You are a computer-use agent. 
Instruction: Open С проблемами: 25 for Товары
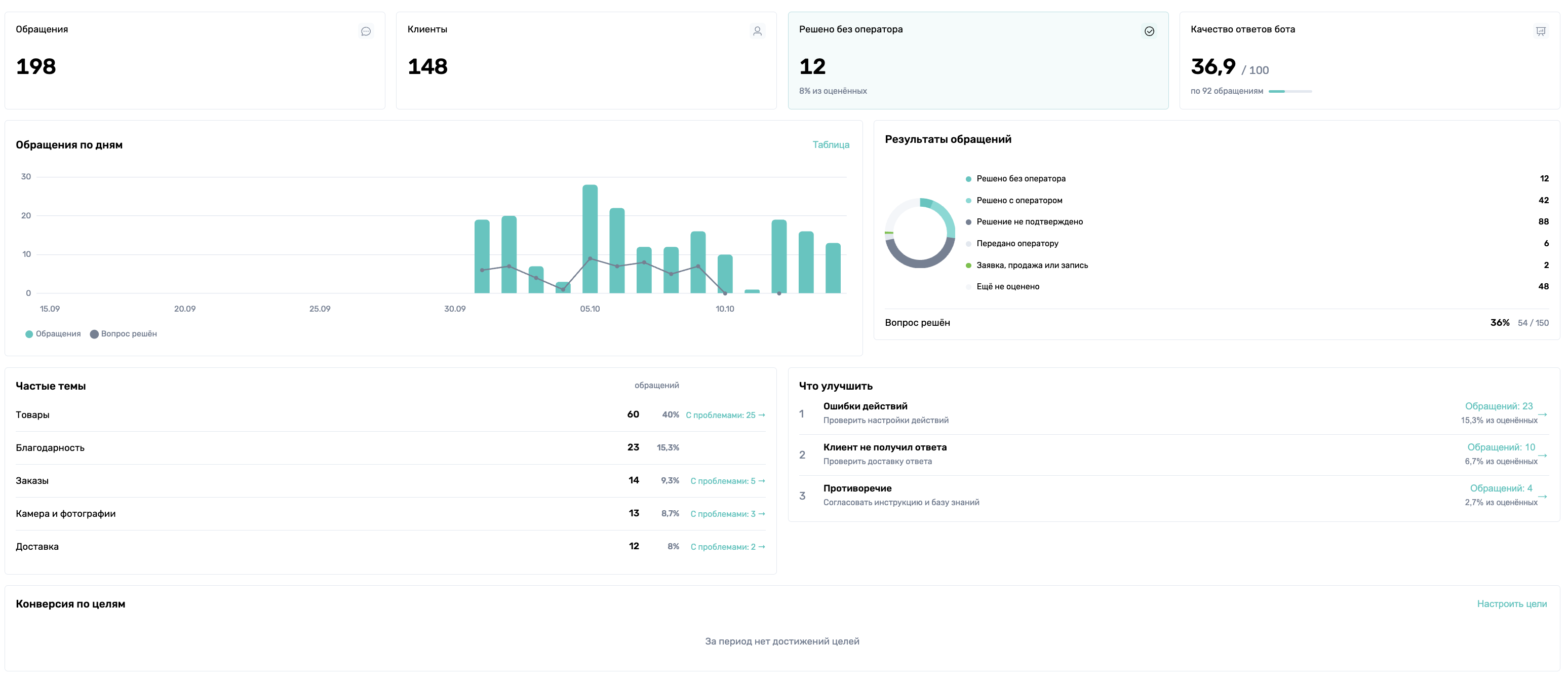(725, 415)
